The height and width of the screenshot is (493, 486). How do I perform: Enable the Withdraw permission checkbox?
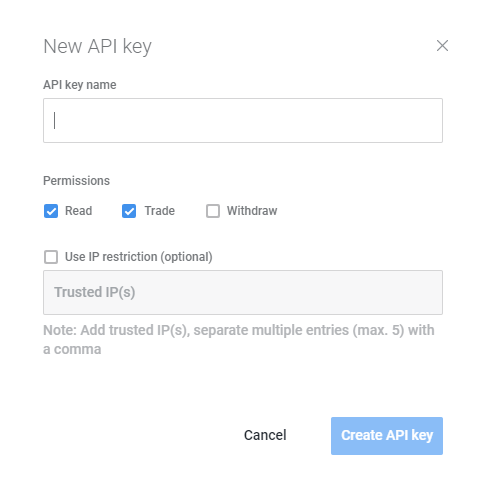tap(213, 211)
